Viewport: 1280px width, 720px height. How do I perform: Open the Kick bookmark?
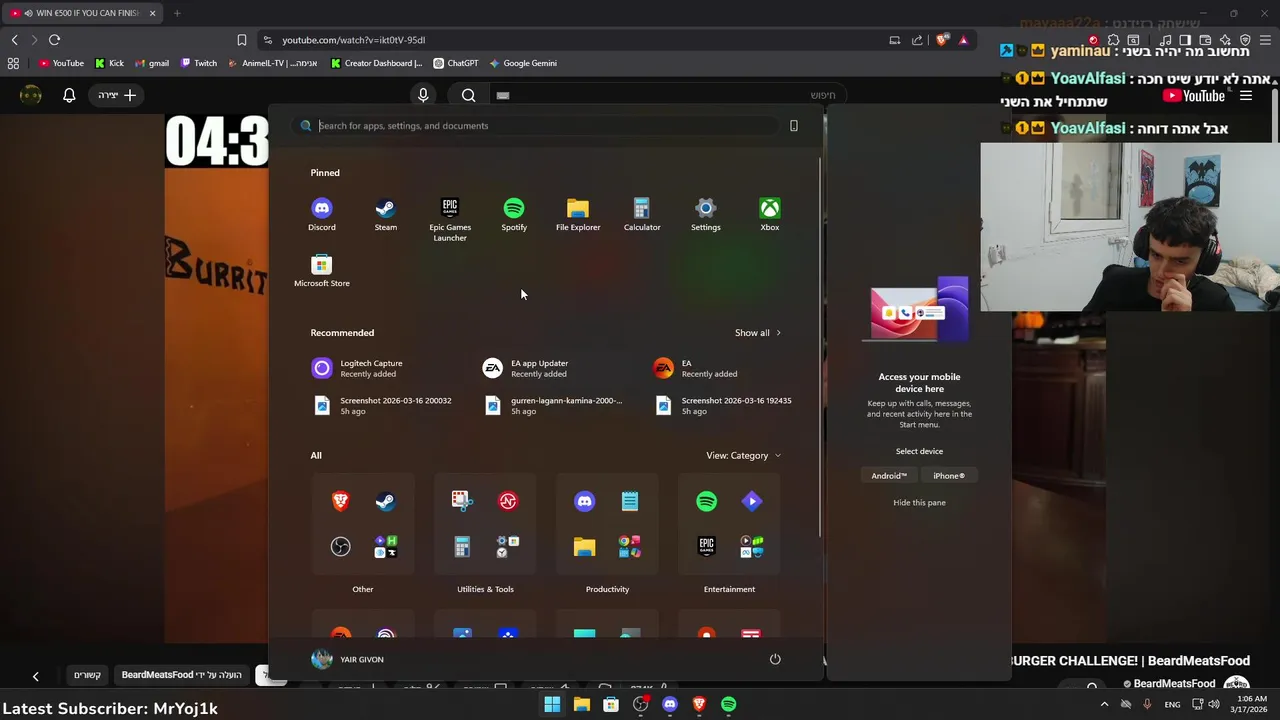109,63
